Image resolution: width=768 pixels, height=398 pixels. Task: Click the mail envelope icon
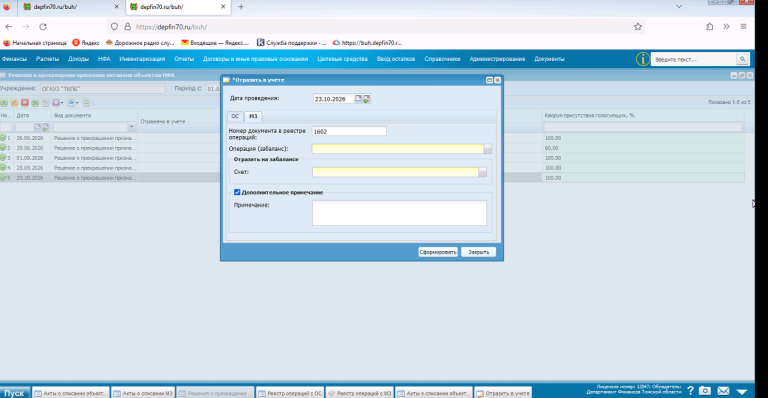(x=723, y=391)
